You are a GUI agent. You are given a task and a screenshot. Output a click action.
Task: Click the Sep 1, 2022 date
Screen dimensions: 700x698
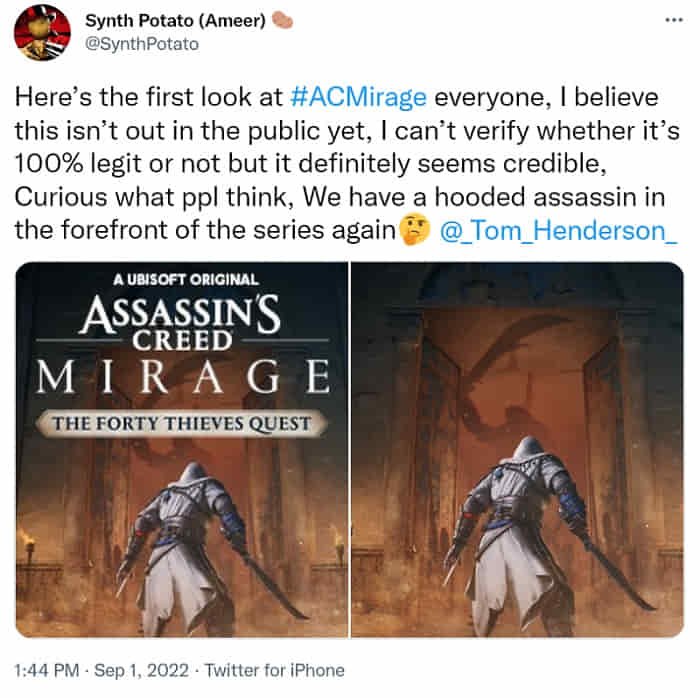tap(136, 670)
